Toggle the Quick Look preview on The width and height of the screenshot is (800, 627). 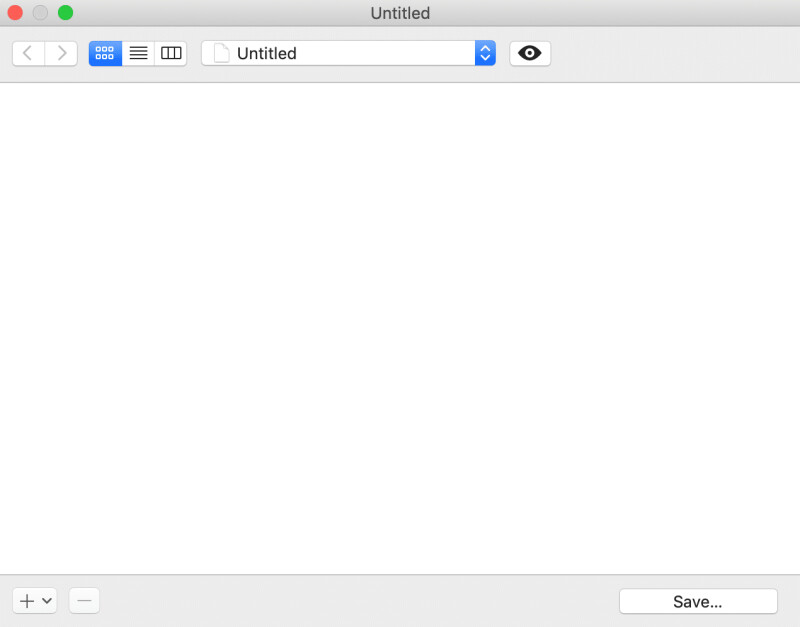(530, 53)
